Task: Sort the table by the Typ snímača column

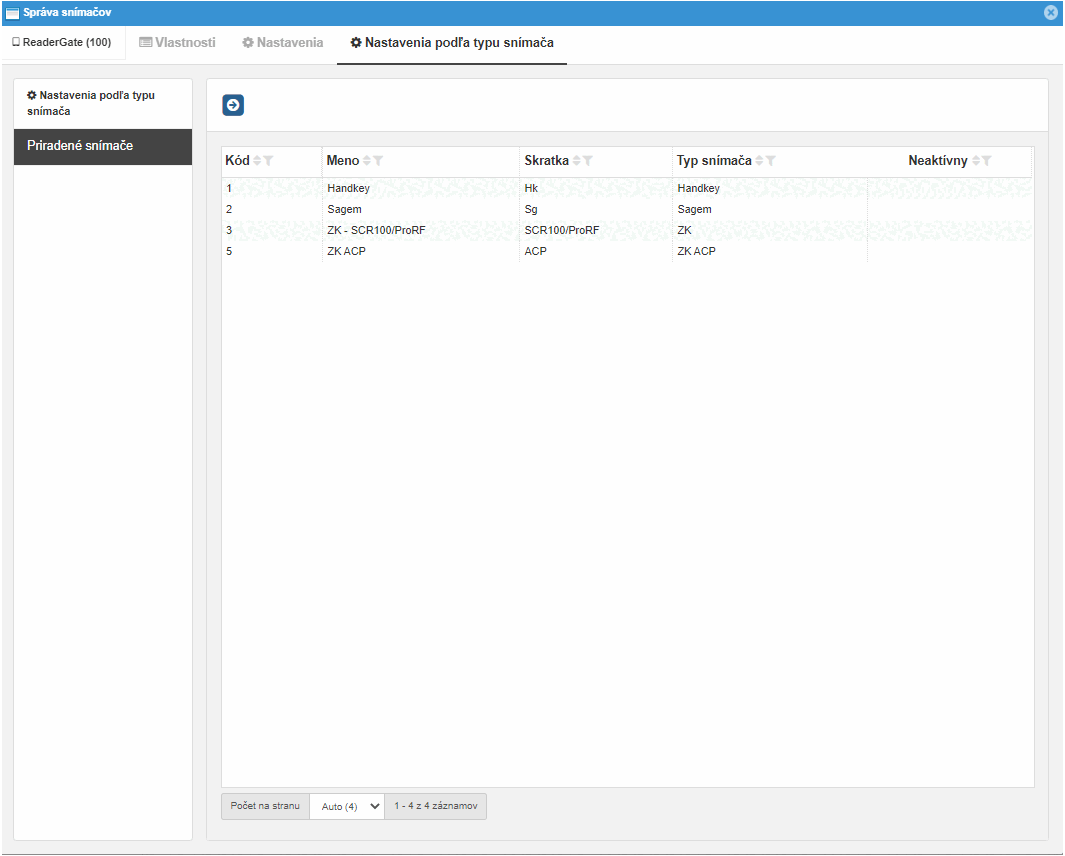Action: 759,161
